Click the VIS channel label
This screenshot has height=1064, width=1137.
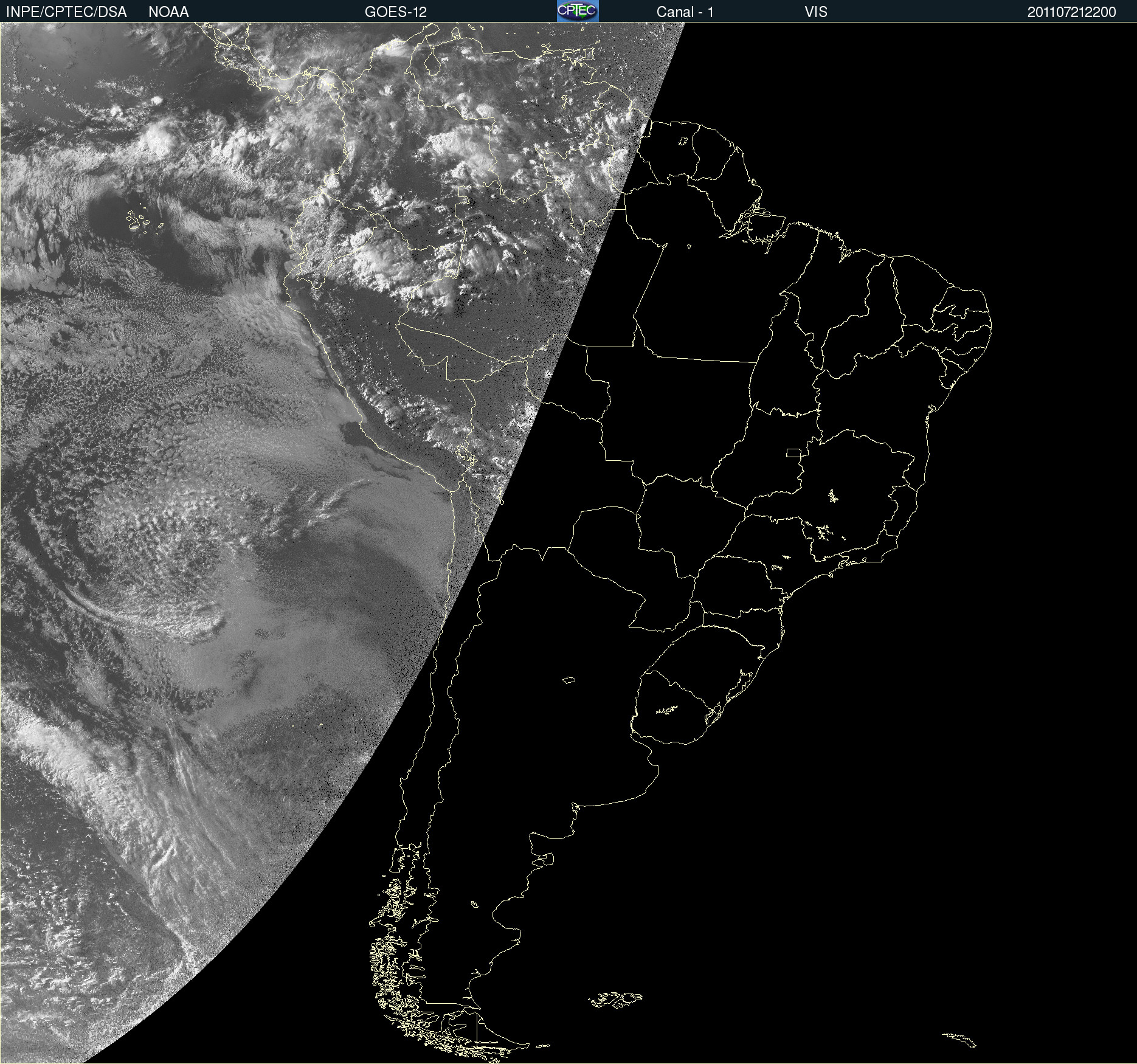click(816, 12)
